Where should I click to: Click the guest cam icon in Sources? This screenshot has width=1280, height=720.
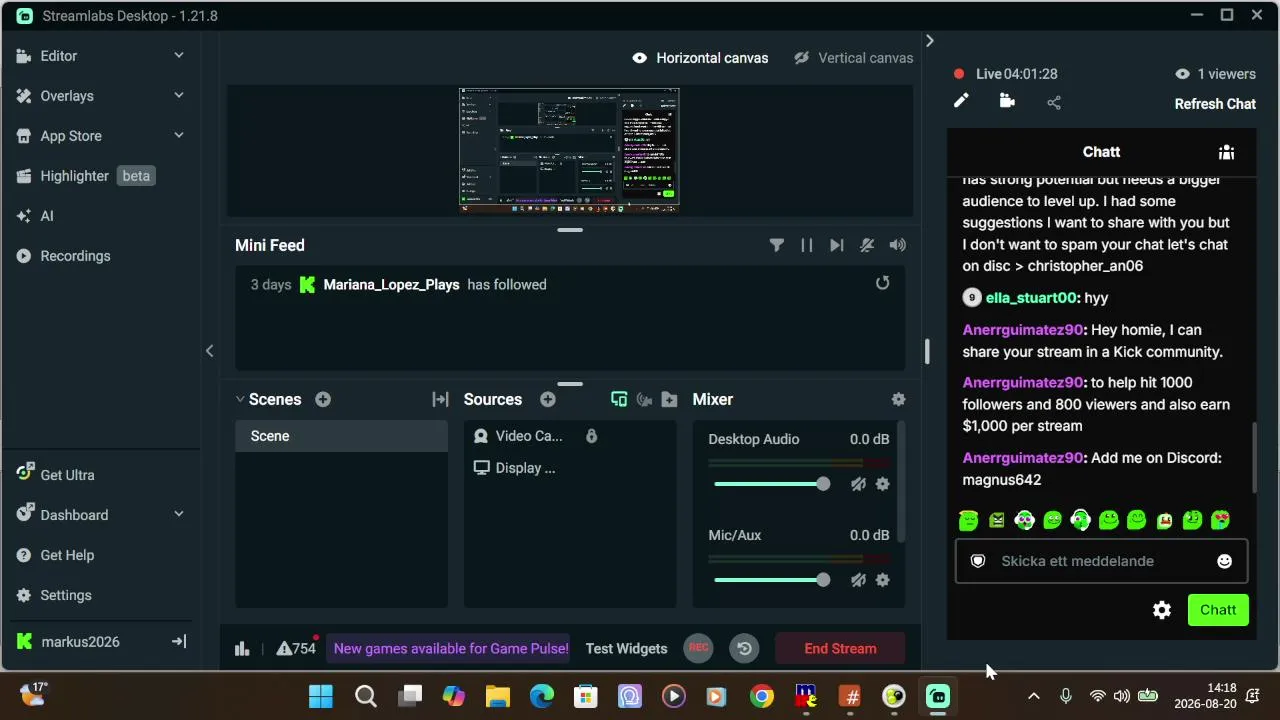pyautogui.click(x=644, y=399)
